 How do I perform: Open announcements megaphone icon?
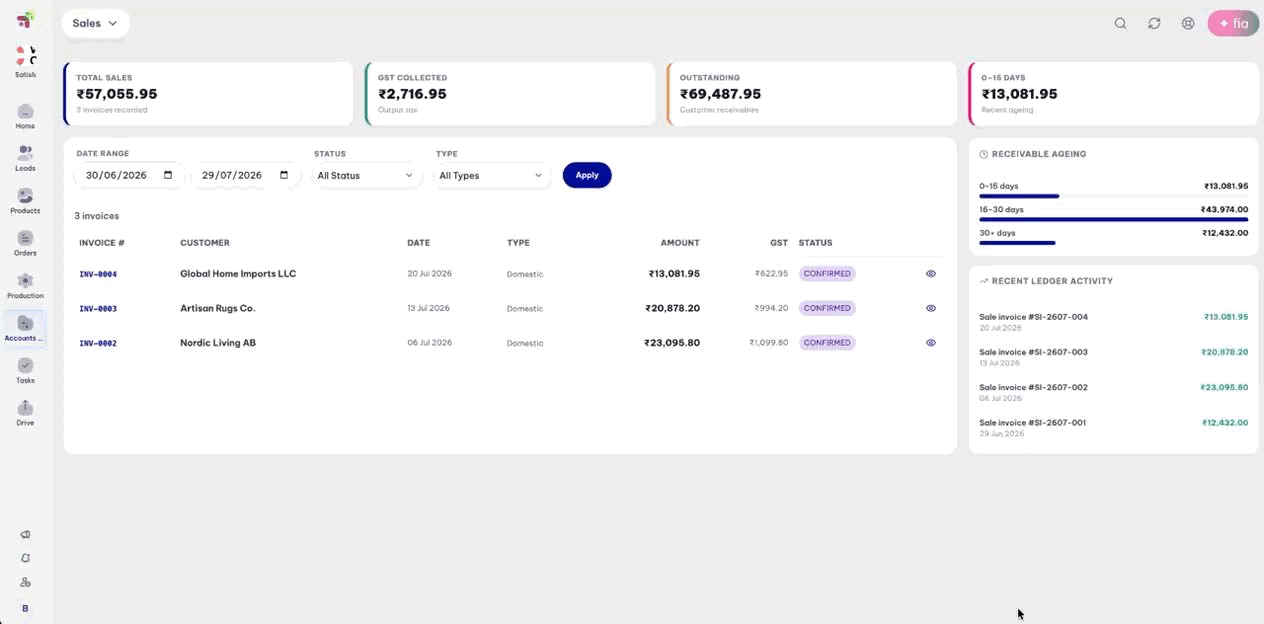coord(26,535)
